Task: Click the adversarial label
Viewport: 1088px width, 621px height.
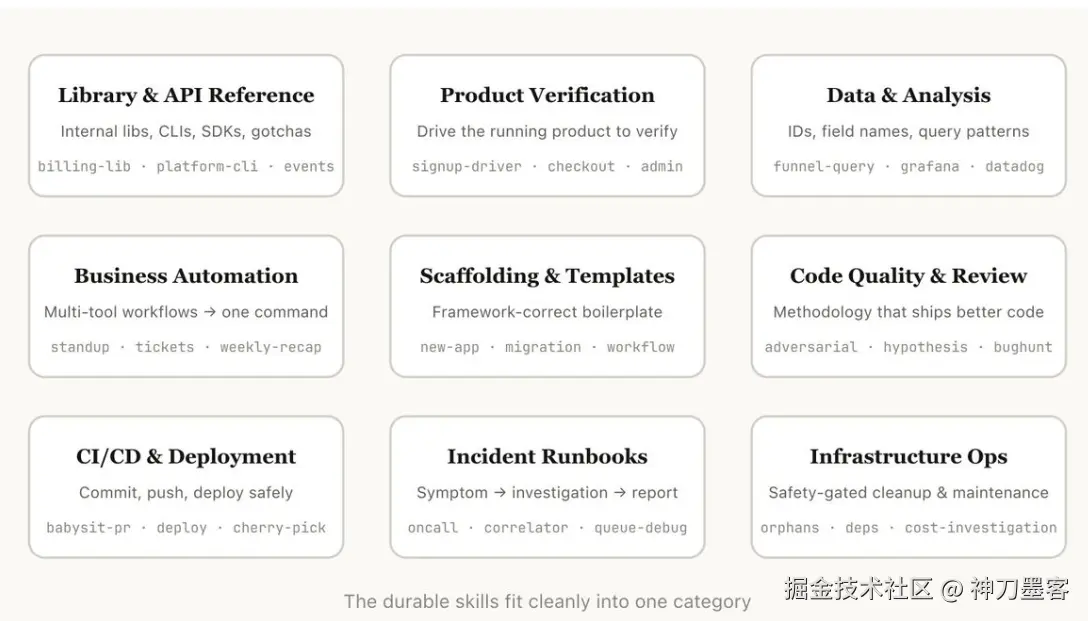Action: click(811, 347)
